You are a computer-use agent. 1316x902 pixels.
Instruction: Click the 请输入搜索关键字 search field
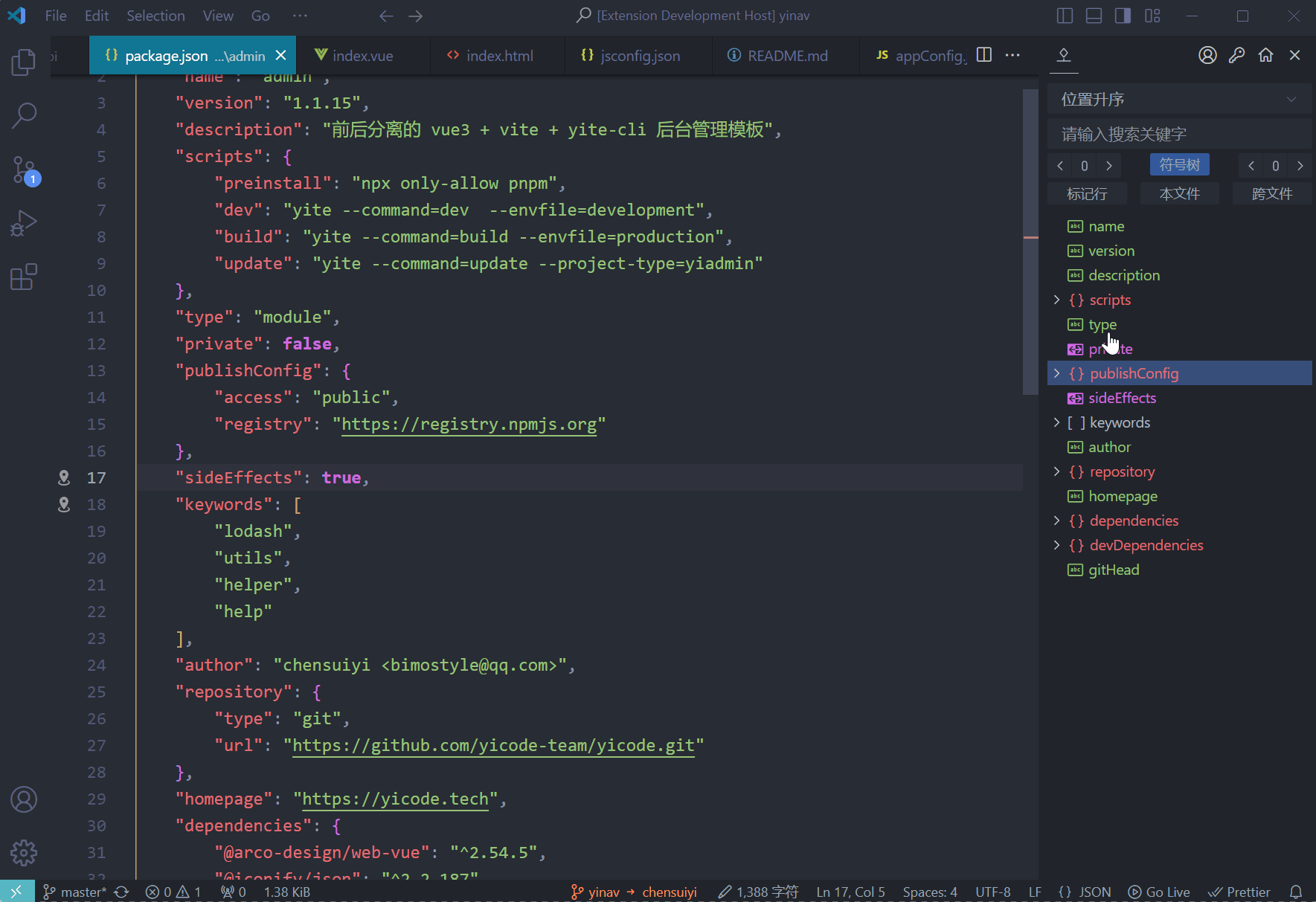point(1179,135)
